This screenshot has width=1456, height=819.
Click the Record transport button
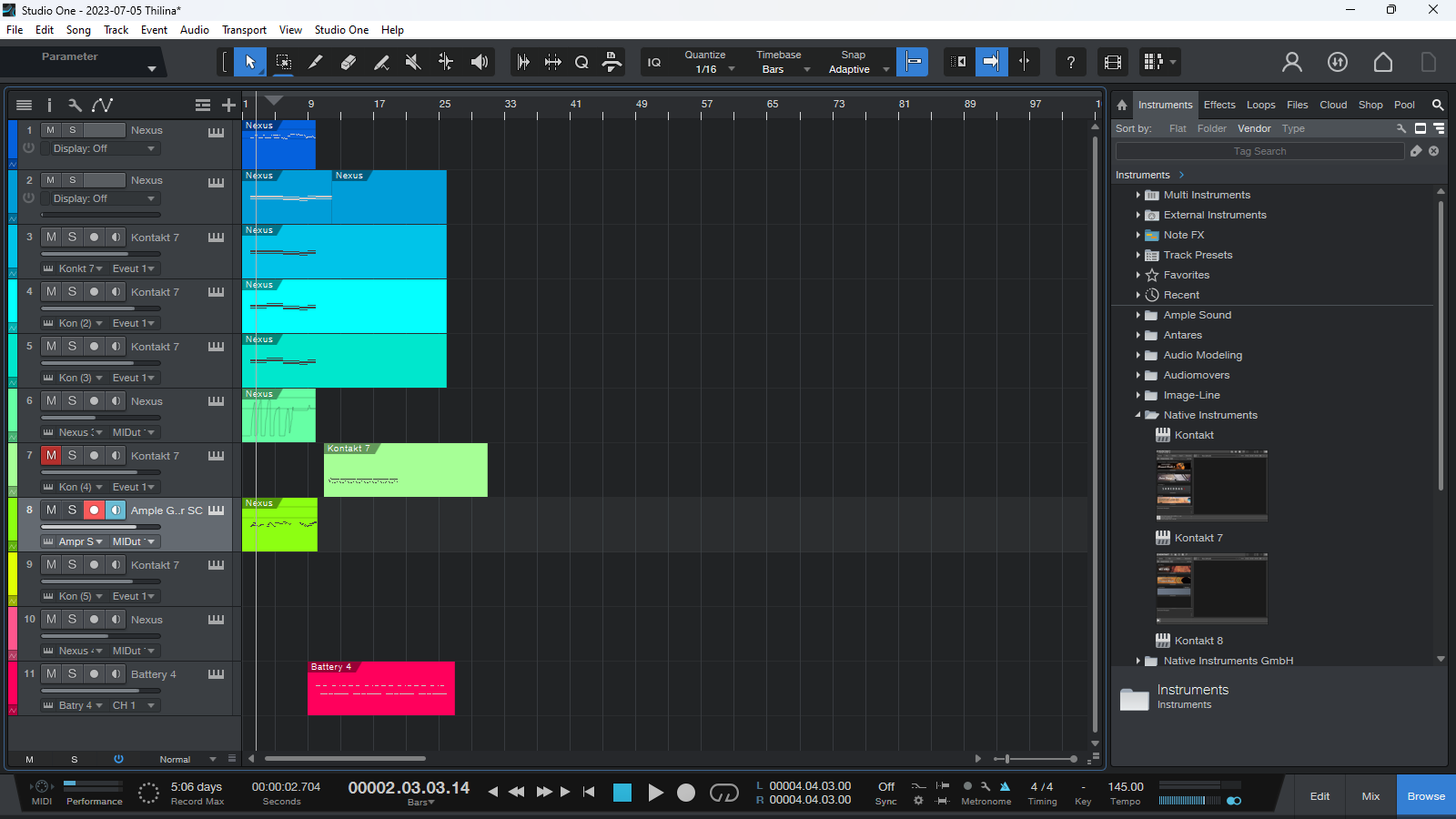tap(686, 793)
